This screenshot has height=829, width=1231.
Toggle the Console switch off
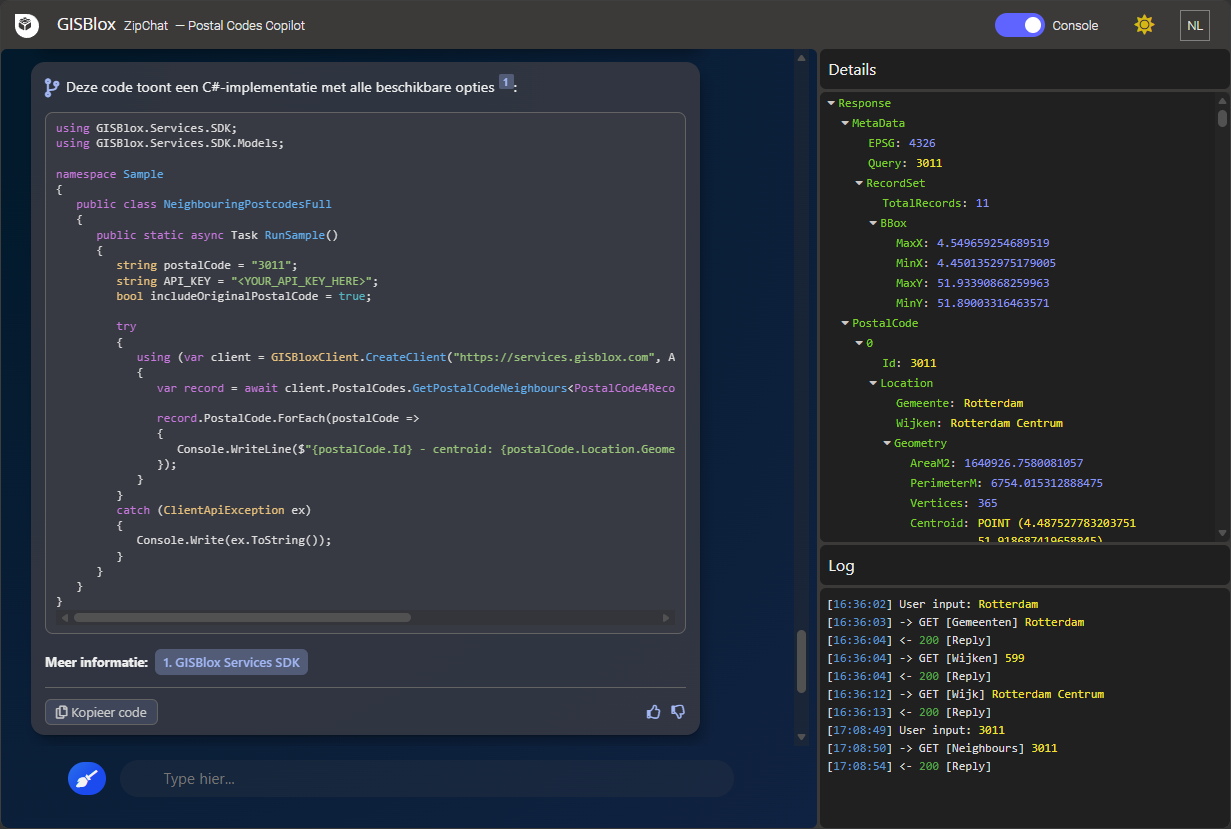click(1020, 25)
